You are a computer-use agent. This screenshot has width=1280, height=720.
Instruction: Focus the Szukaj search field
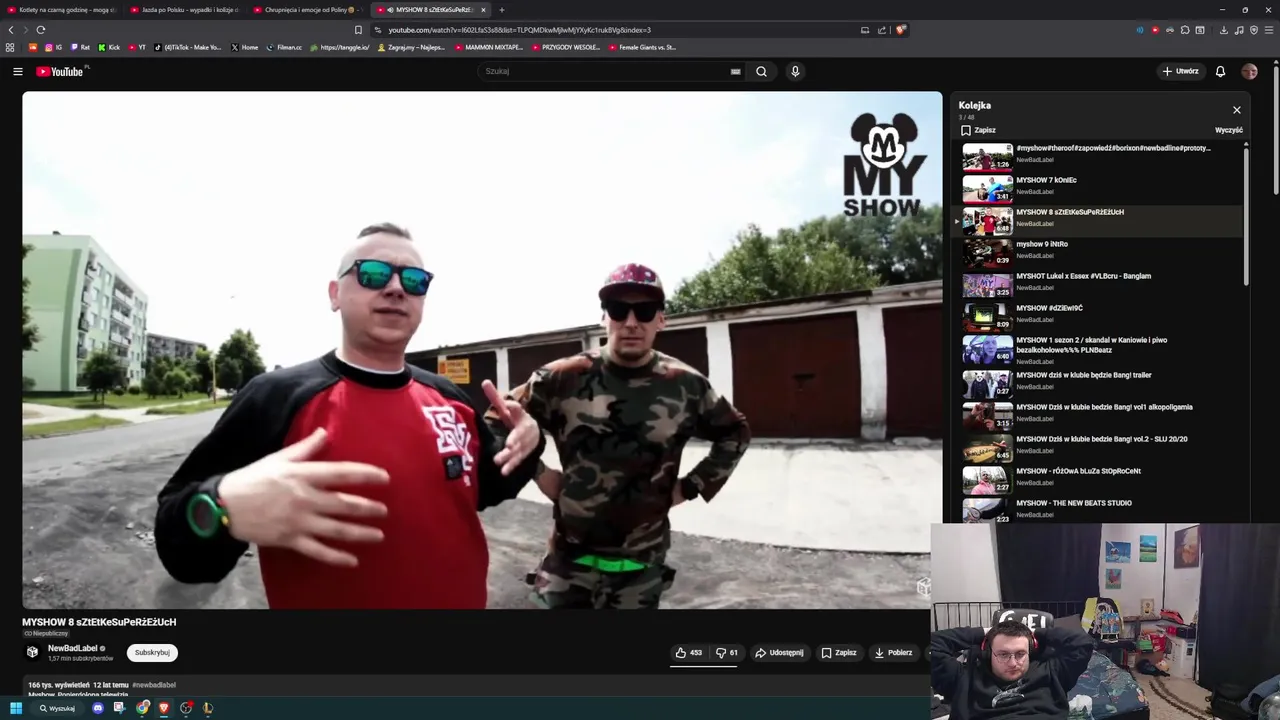(x=605, y=71)
